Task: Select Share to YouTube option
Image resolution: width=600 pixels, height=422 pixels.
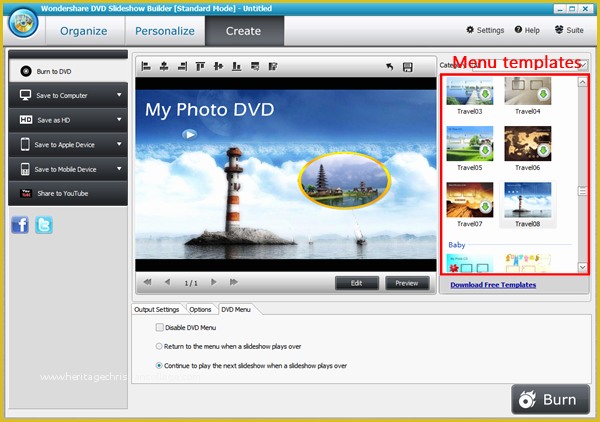Action: pyautogui.click(x=68, y=193)
